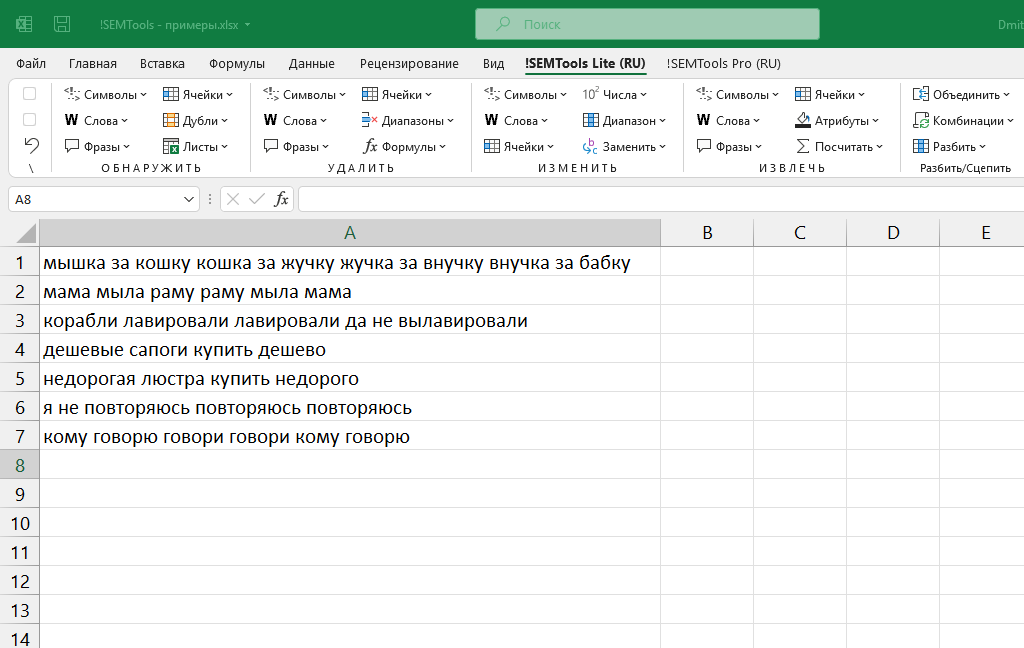Open Символы in УДАЛИТЬ group

click(x=304, y=95)
